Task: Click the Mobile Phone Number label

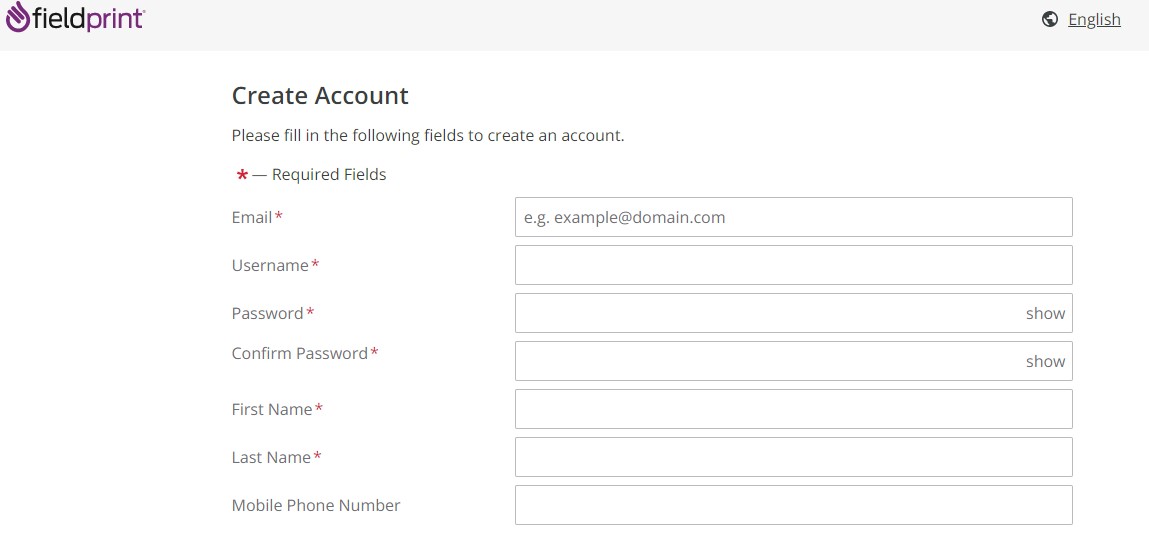Action: [316, 505]
